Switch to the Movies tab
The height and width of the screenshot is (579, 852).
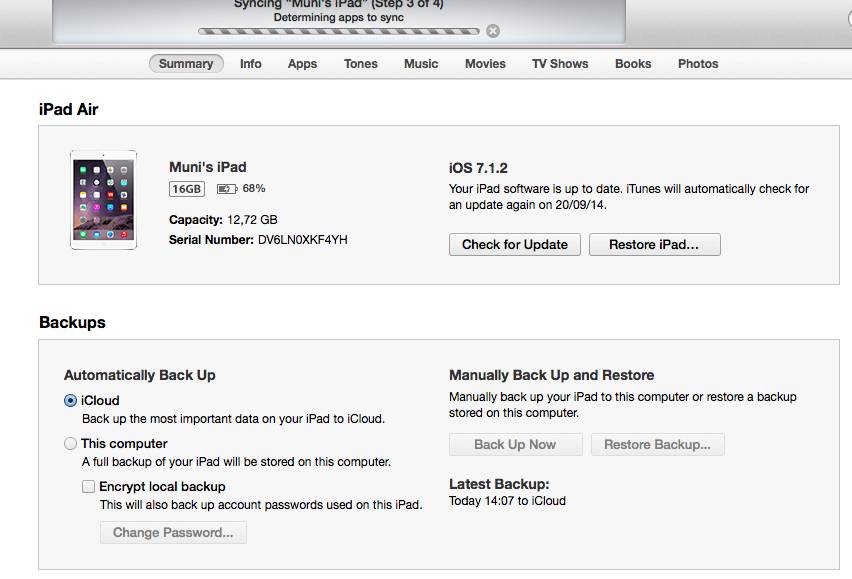[485, 64]
